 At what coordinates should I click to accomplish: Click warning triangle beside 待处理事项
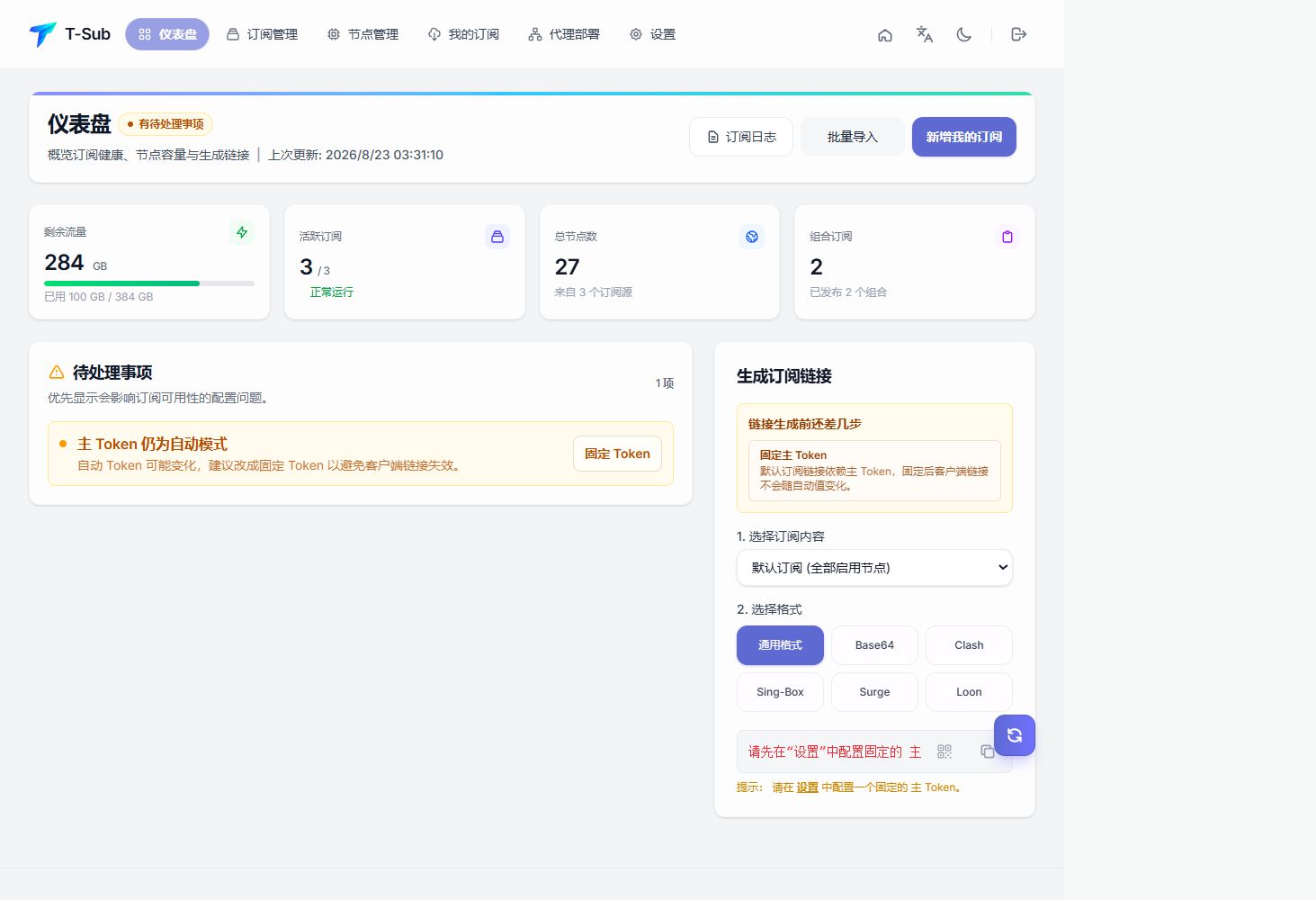click(x=57, y=372)
